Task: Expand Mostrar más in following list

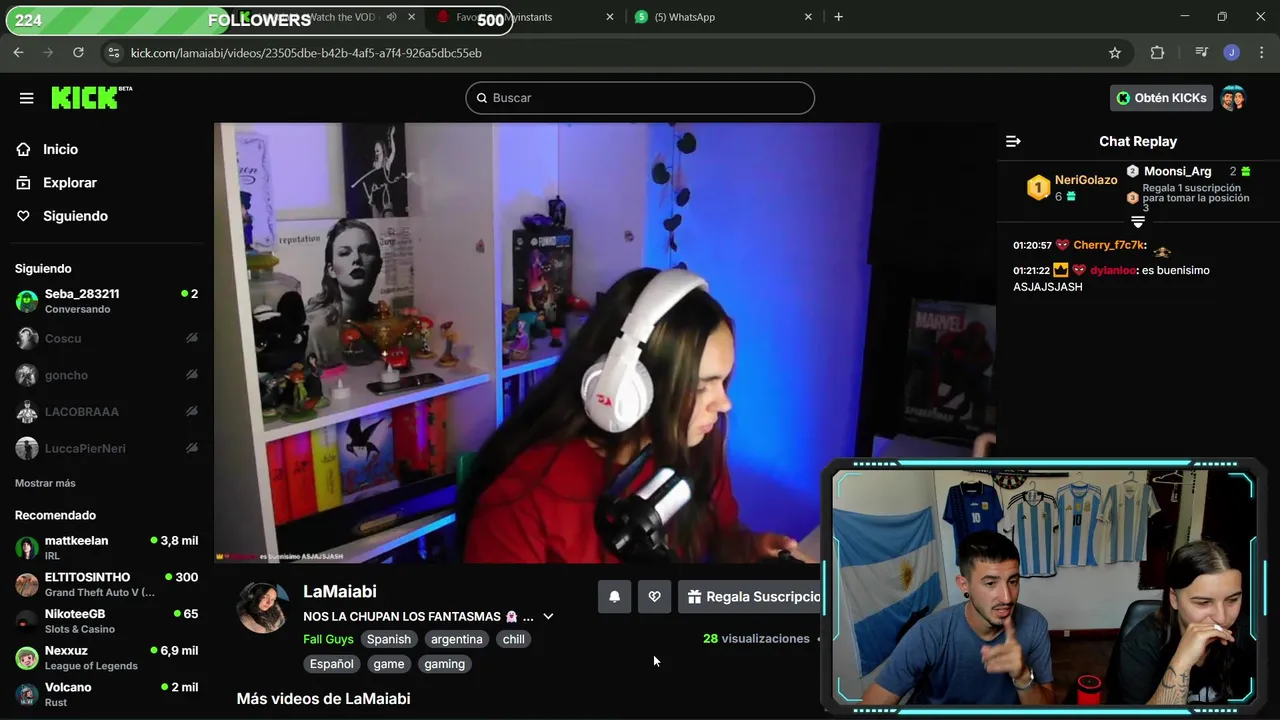Action: pyautogui.click(x=45, y=483)
